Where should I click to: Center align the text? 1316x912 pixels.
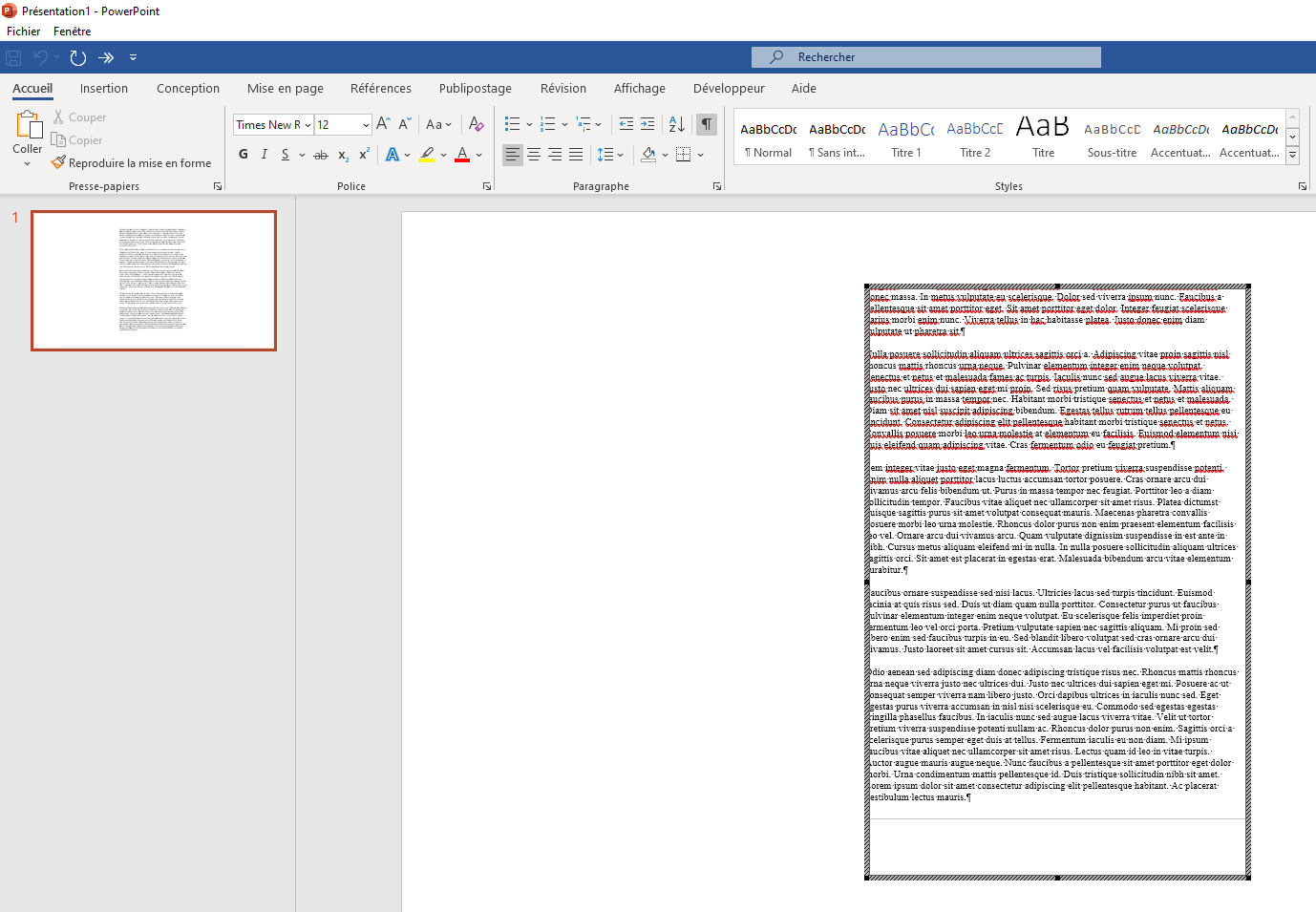534,154
